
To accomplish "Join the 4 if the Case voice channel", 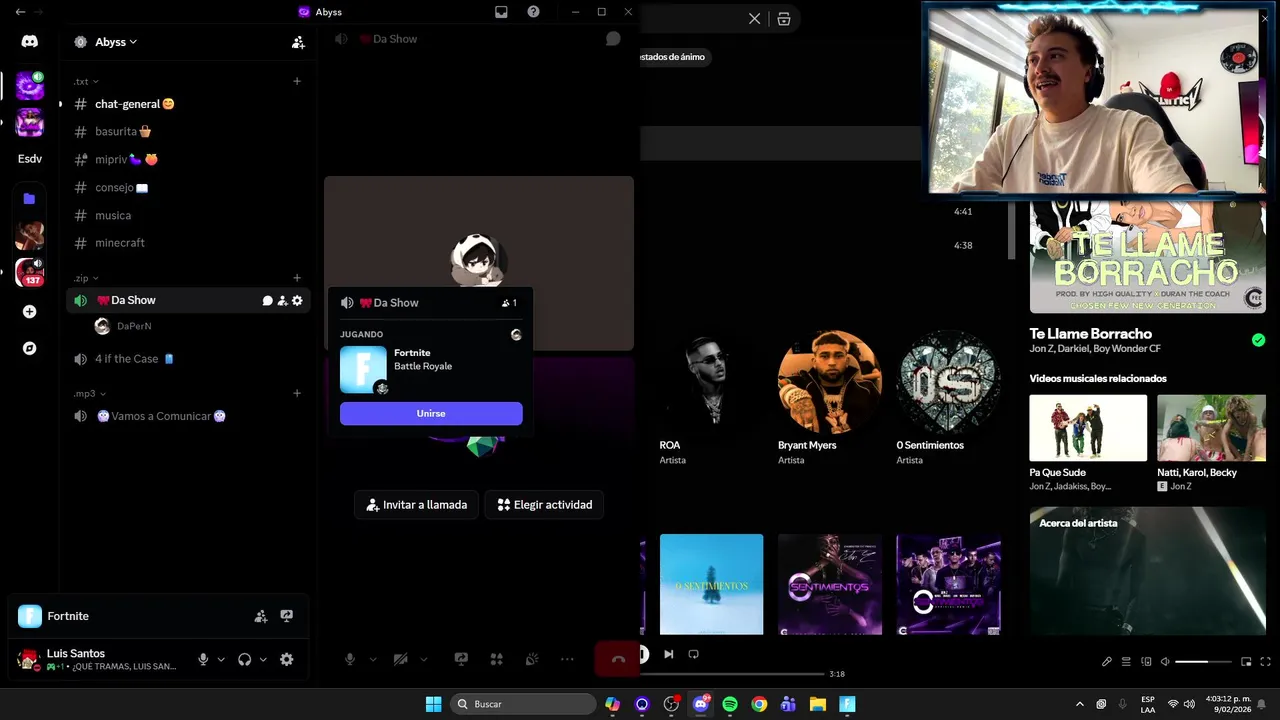I will [187, 359].
